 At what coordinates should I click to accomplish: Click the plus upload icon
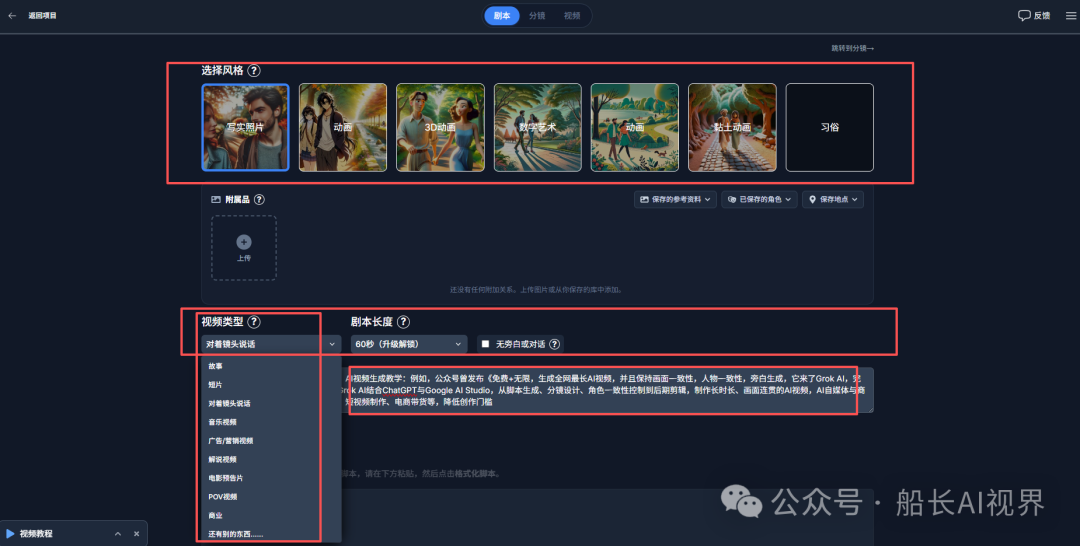244,242
